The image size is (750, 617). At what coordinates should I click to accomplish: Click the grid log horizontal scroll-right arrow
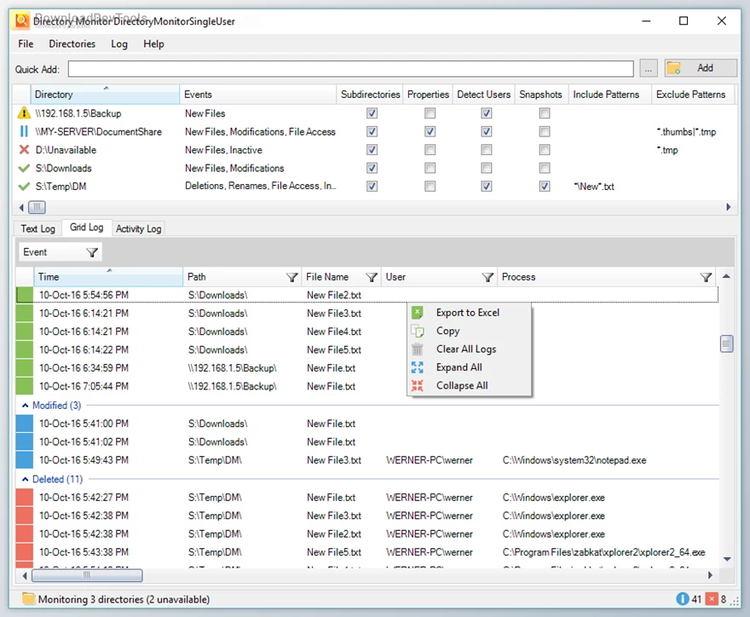pyautogui.click(x=710, y=575)
